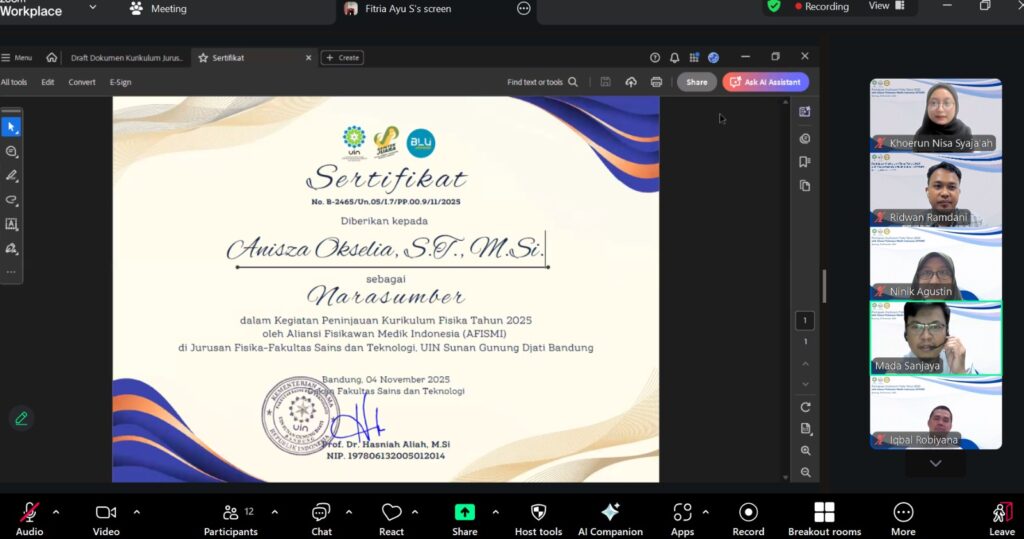Screen dimensions: 1024x539
Task: Open React emoji reactions
Action: [391, 515]
